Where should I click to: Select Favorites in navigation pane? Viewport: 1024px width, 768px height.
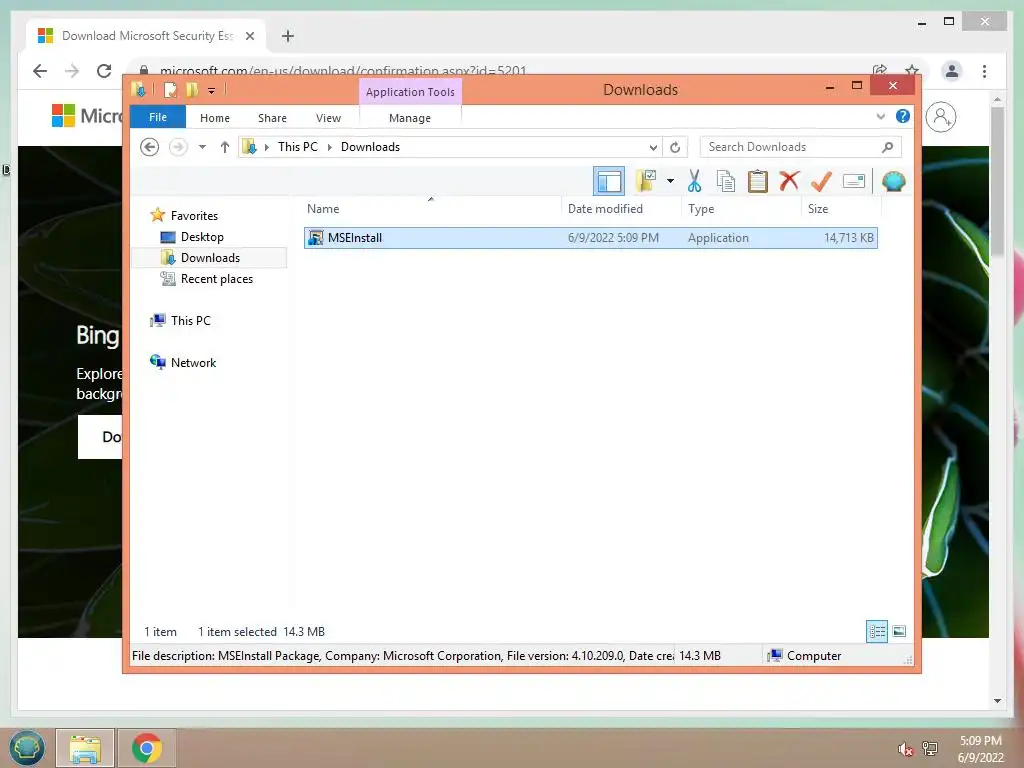[x=194, y=216]
